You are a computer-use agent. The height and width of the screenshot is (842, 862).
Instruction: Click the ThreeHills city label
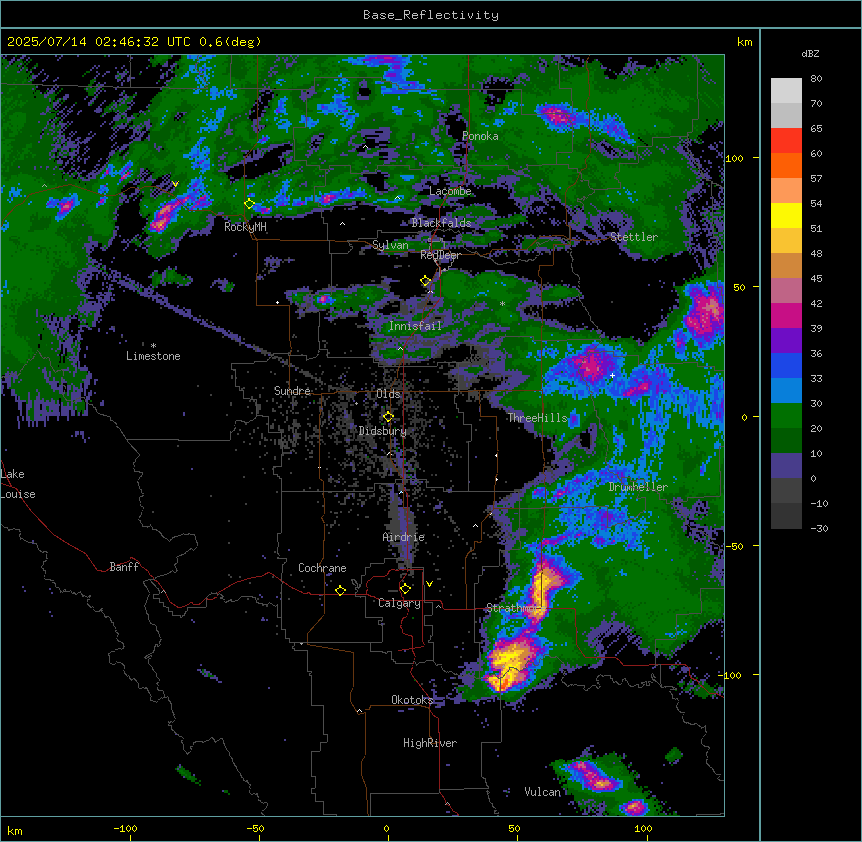pos(537,418)
